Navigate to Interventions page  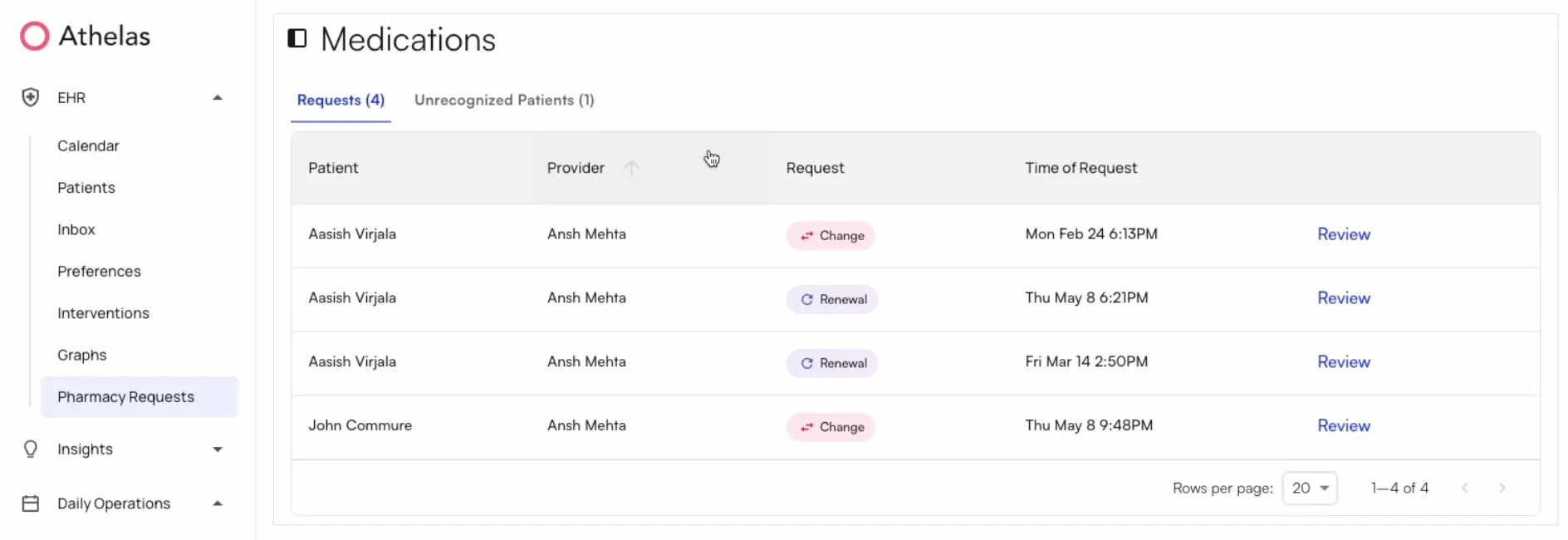pos(103,313)
